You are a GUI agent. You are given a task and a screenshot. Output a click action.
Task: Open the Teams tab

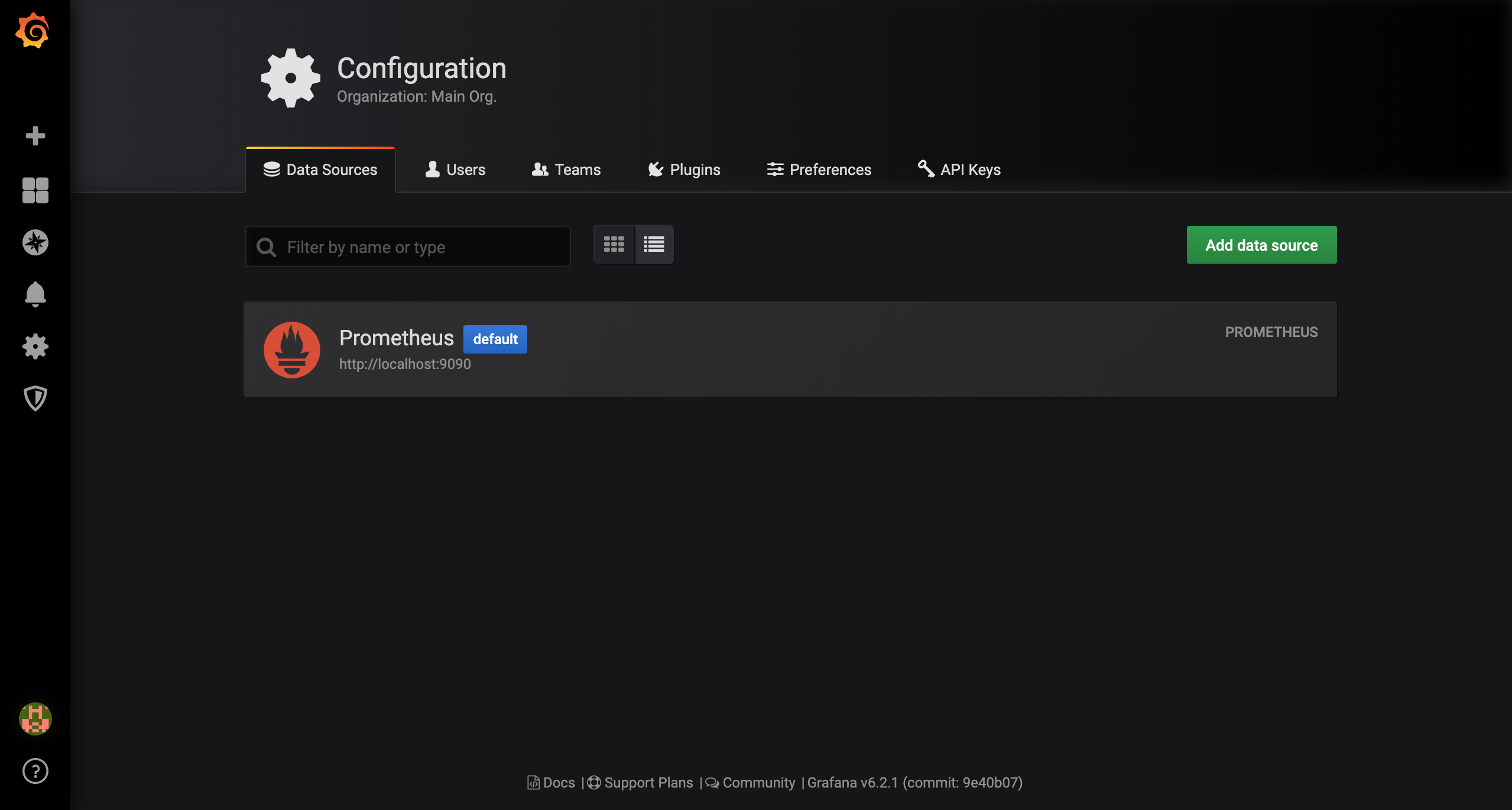(566, 170)
